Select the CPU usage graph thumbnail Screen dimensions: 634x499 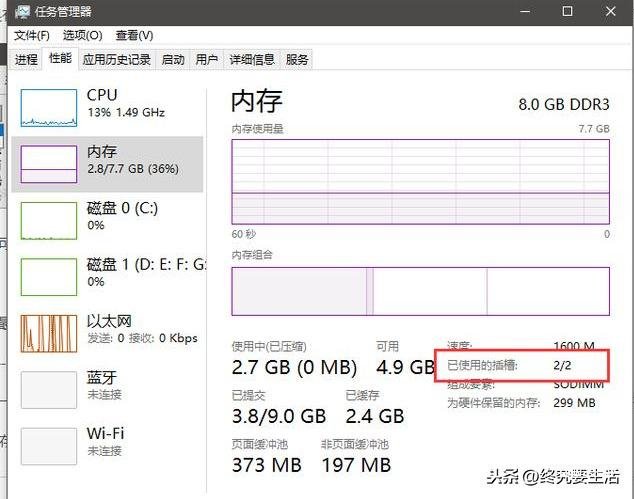[49, 108]
